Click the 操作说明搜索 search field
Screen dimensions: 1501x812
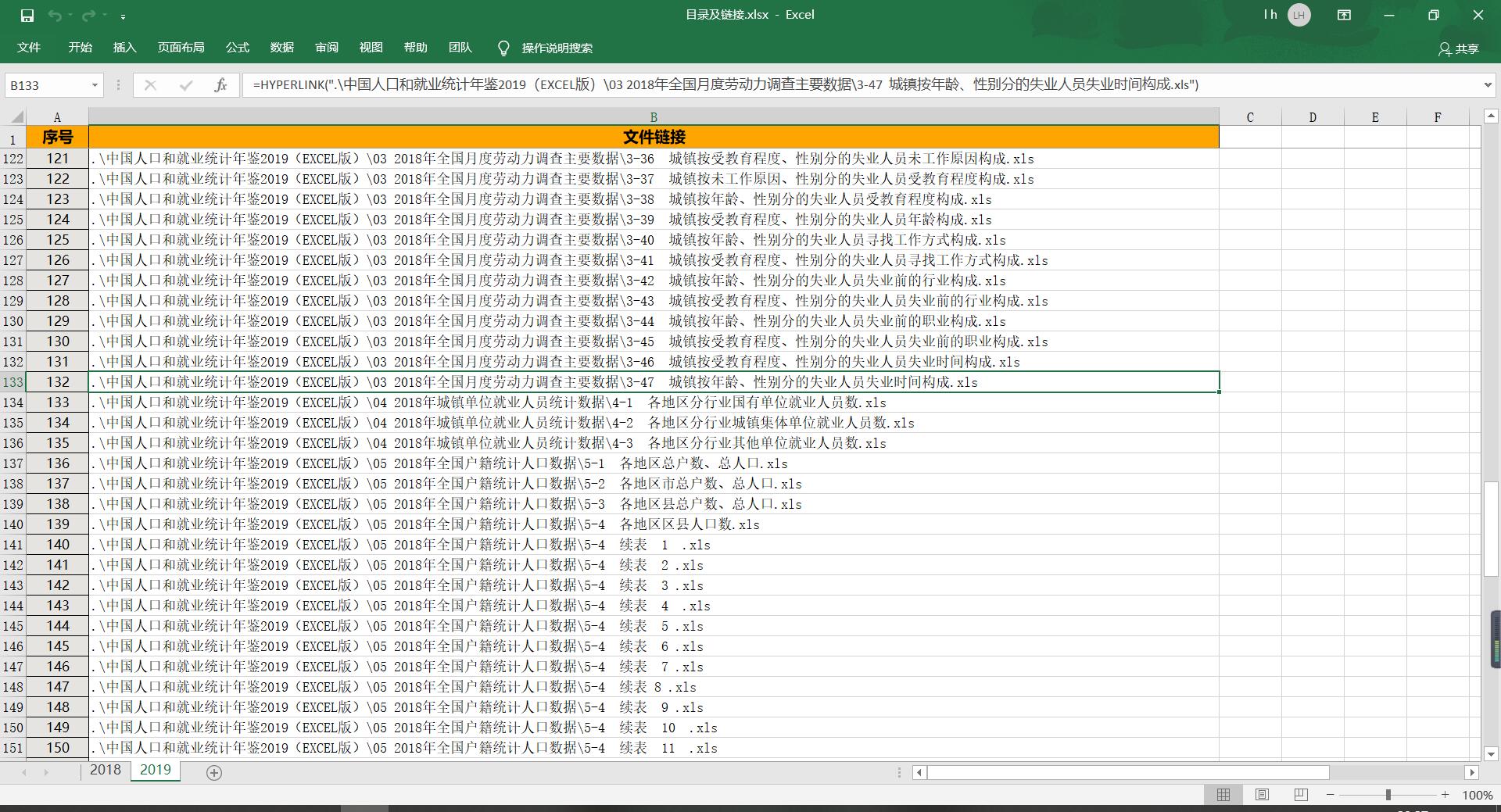click(557, 48)
